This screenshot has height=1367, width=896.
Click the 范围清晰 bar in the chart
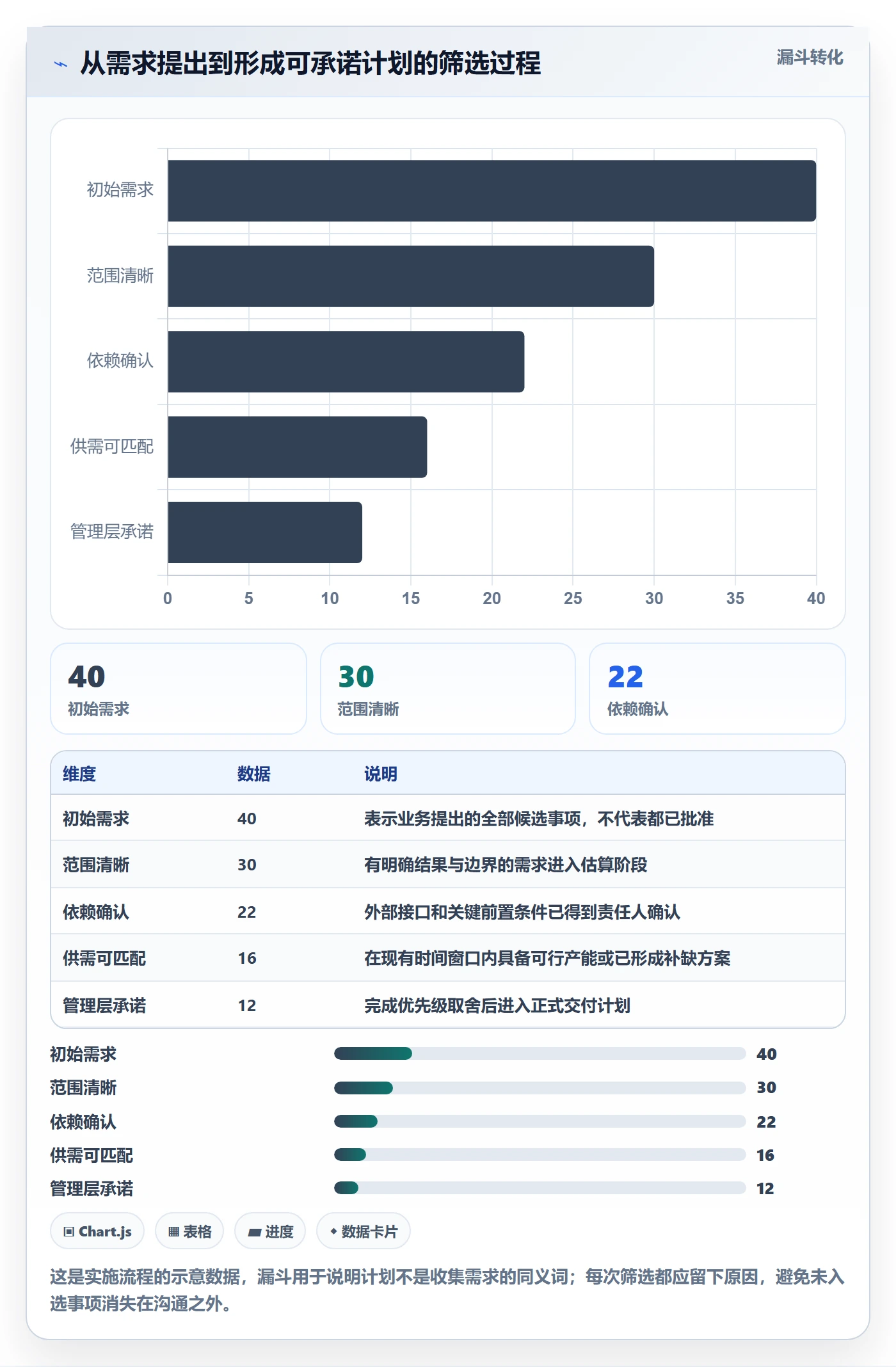(411, 276)
